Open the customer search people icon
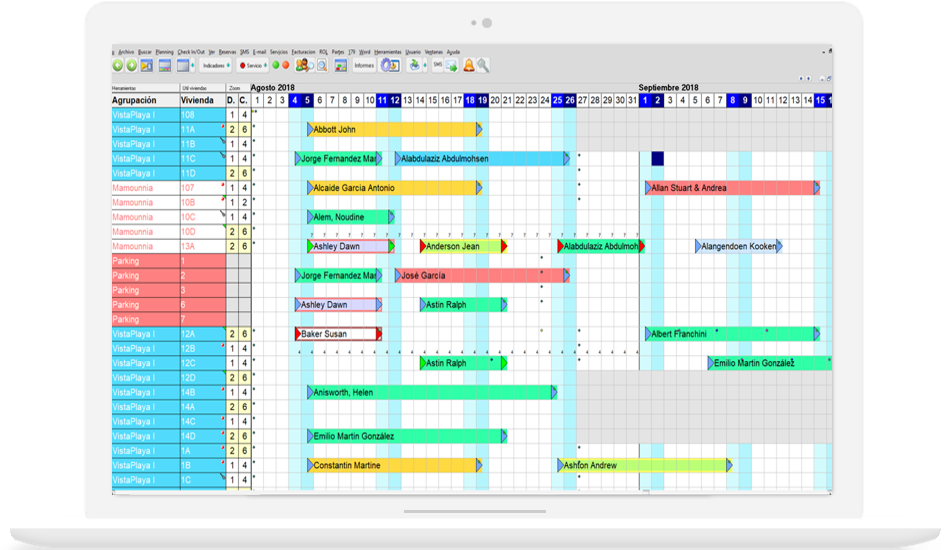Image resolution: width=950 pixels, height=550 pixels. 303,65
